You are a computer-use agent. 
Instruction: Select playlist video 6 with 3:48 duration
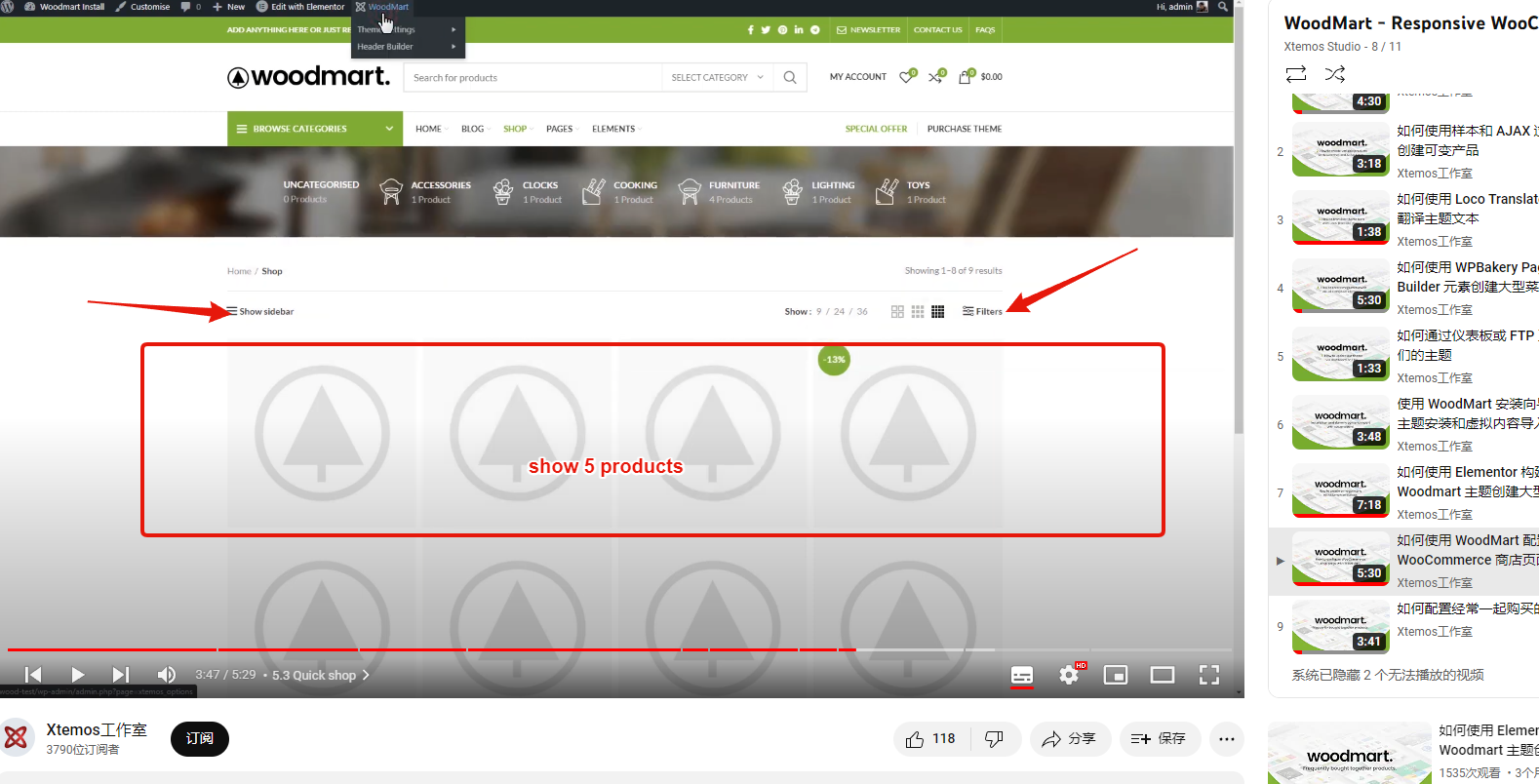(x=1403, y=424)
